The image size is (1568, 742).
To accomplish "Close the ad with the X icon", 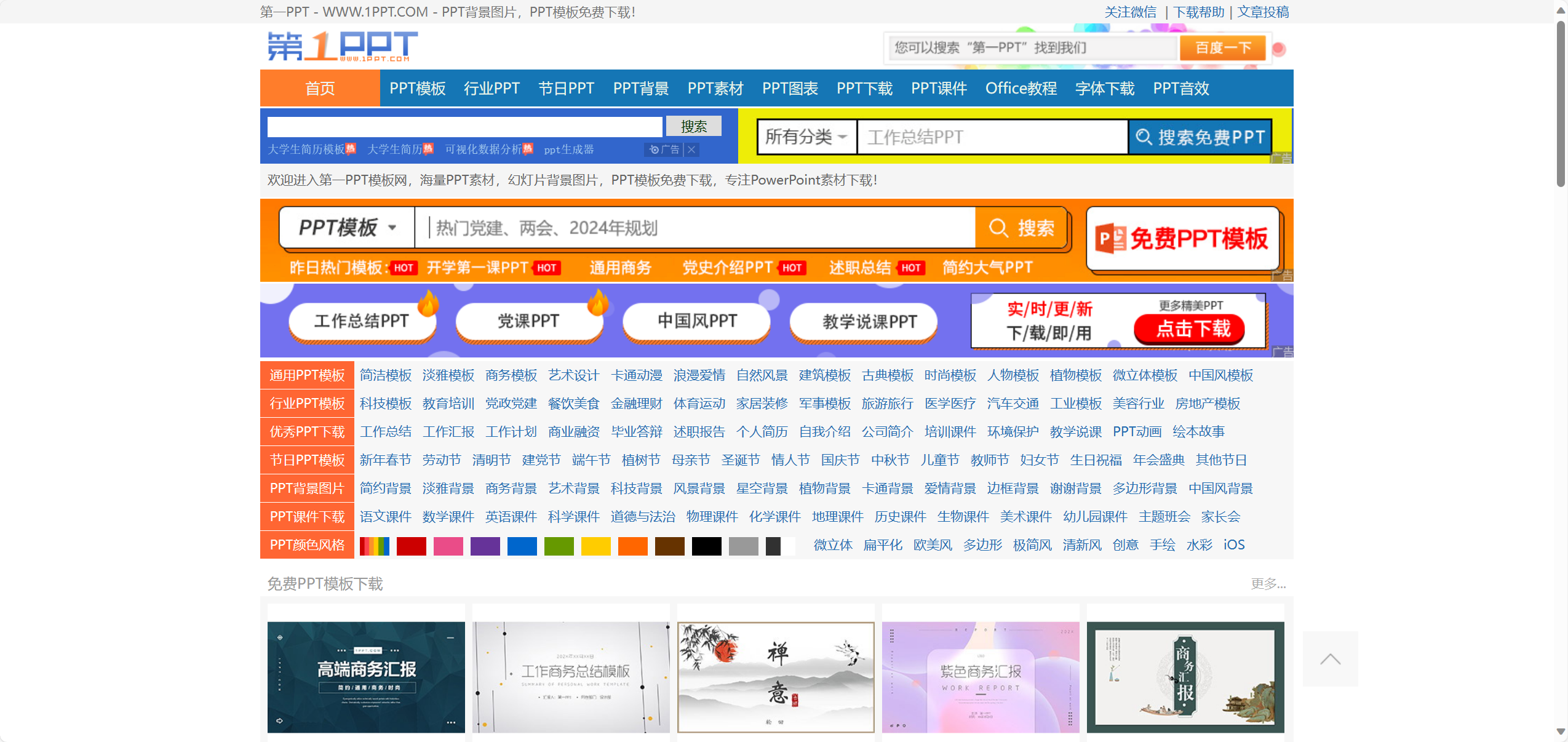I will (x=692, y=150).
